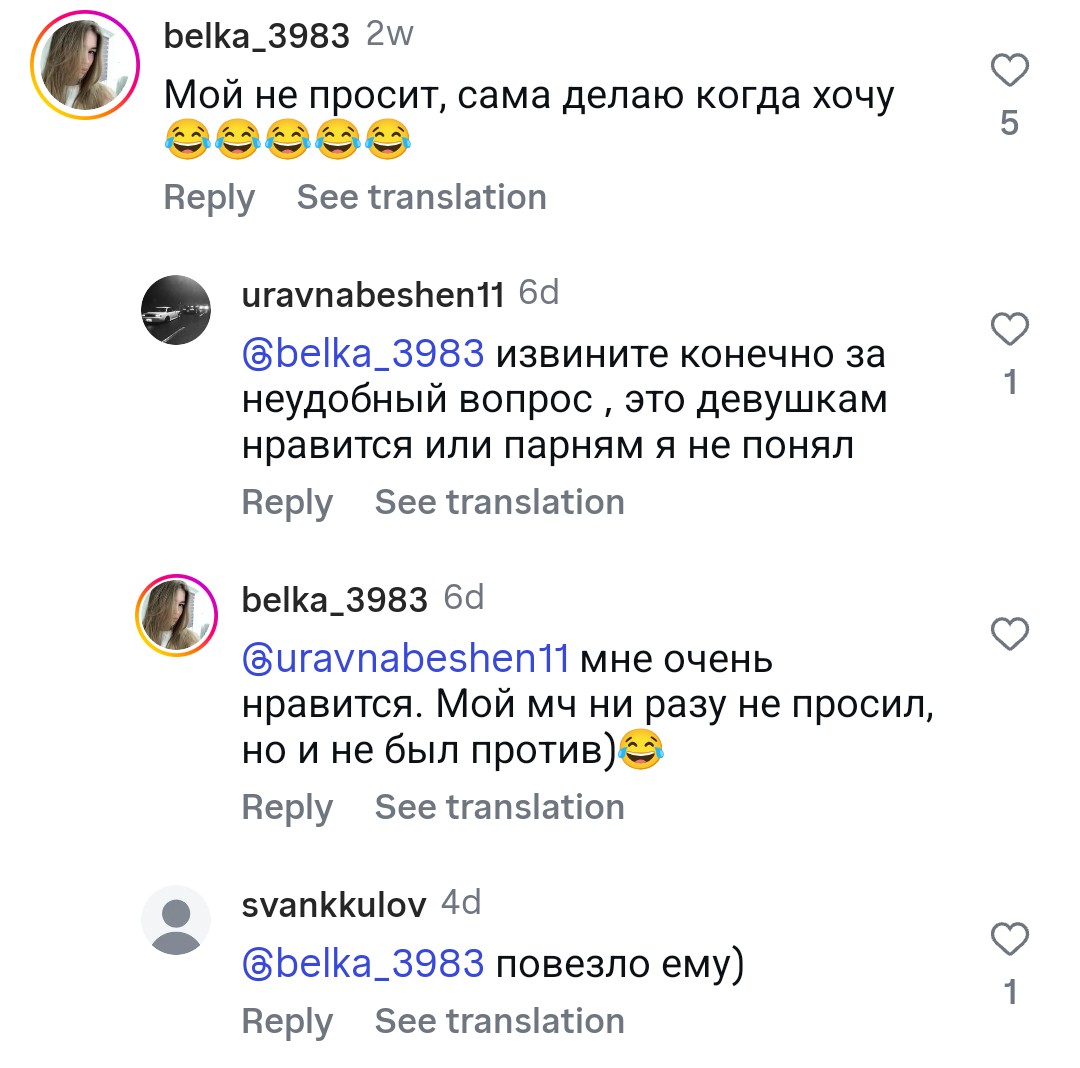Viewport: 1080px width, 1068px height.
Task: Open belka_3983's avatar on her reply
Action: [176, 615]
